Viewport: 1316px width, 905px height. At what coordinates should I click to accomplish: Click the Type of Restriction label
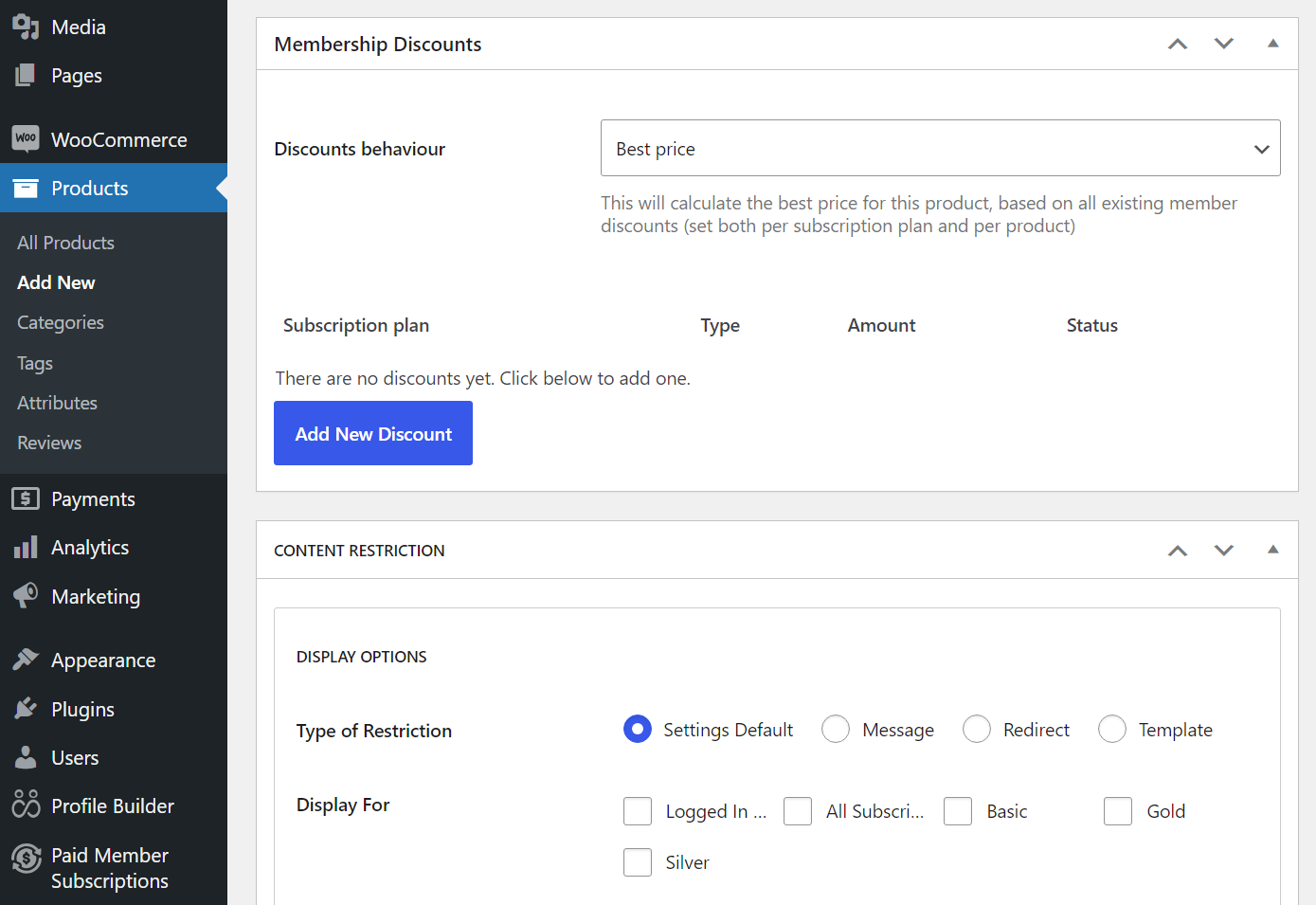point(373,731)
